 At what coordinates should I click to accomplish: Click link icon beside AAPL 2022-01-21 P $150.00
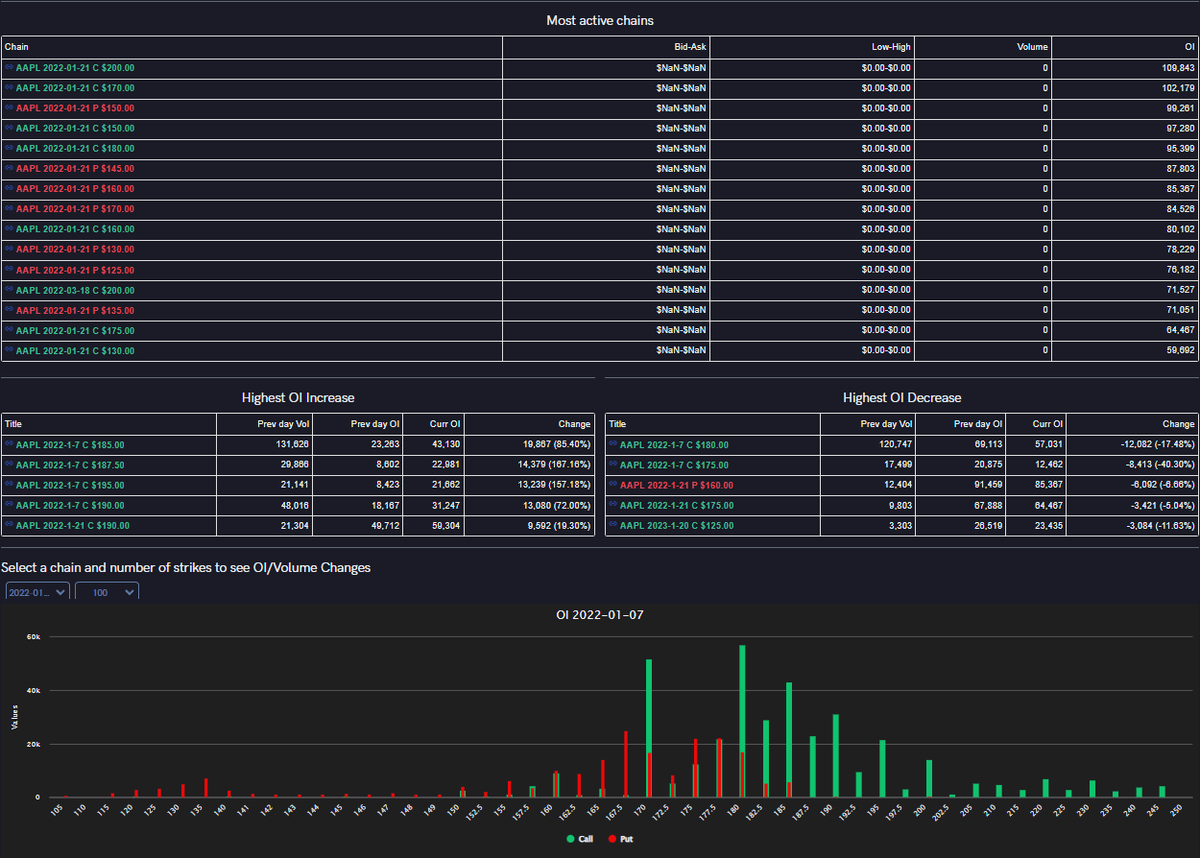9,108
